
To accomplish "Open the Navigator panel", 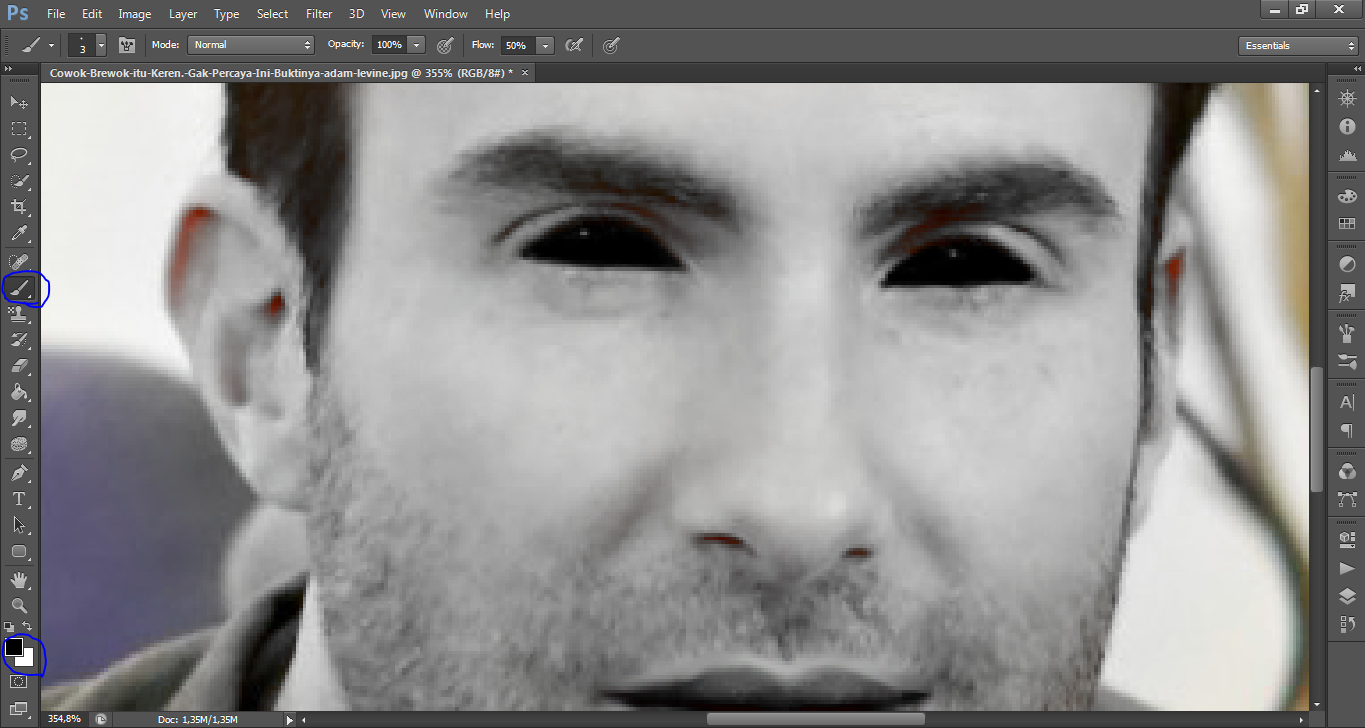I will point(1346,98).
